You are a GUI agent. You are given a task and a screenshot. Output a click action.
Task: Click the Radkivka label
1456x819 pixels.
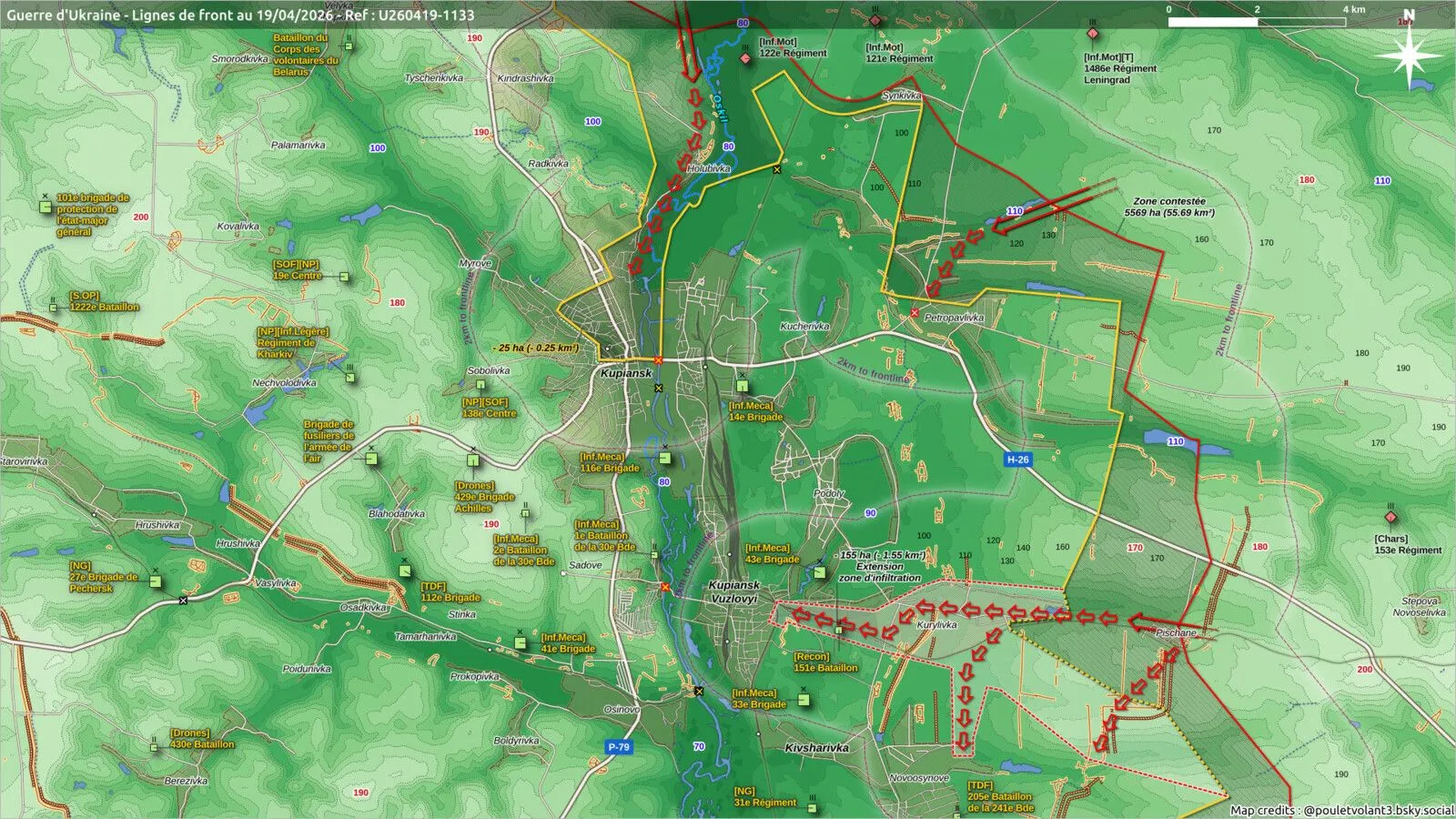point(548,164)
